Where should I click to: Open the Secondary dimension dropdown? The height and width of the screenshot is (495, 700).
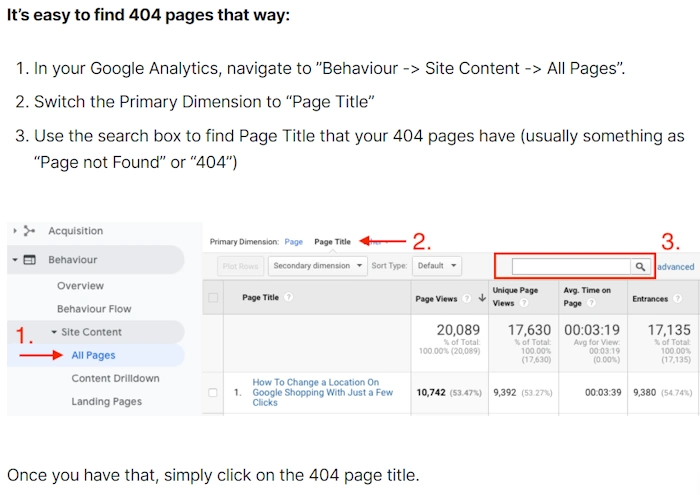(x=317, y=266)
